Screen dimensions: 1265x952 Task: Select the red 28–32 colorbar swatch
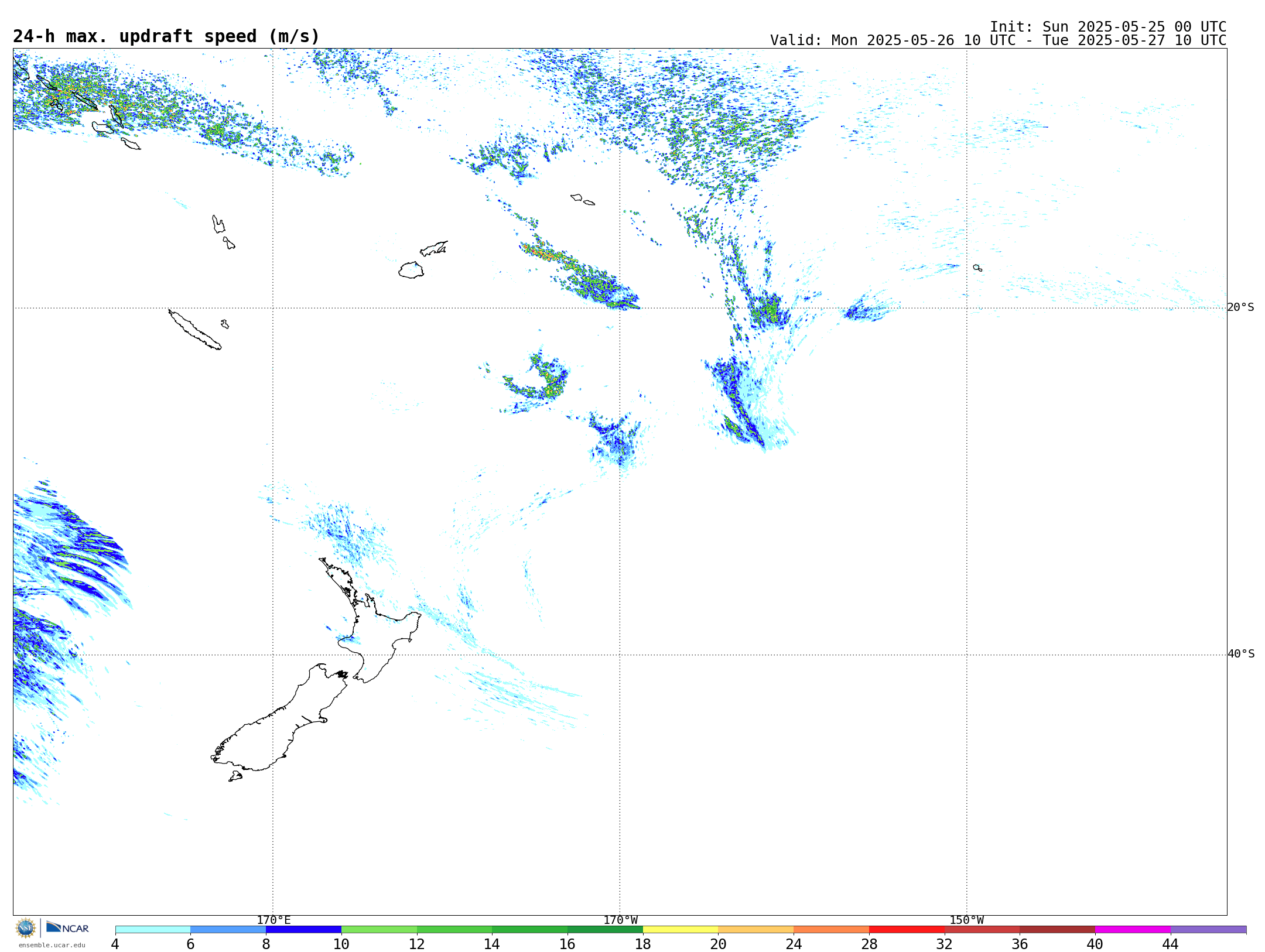(x=907, y=929)
